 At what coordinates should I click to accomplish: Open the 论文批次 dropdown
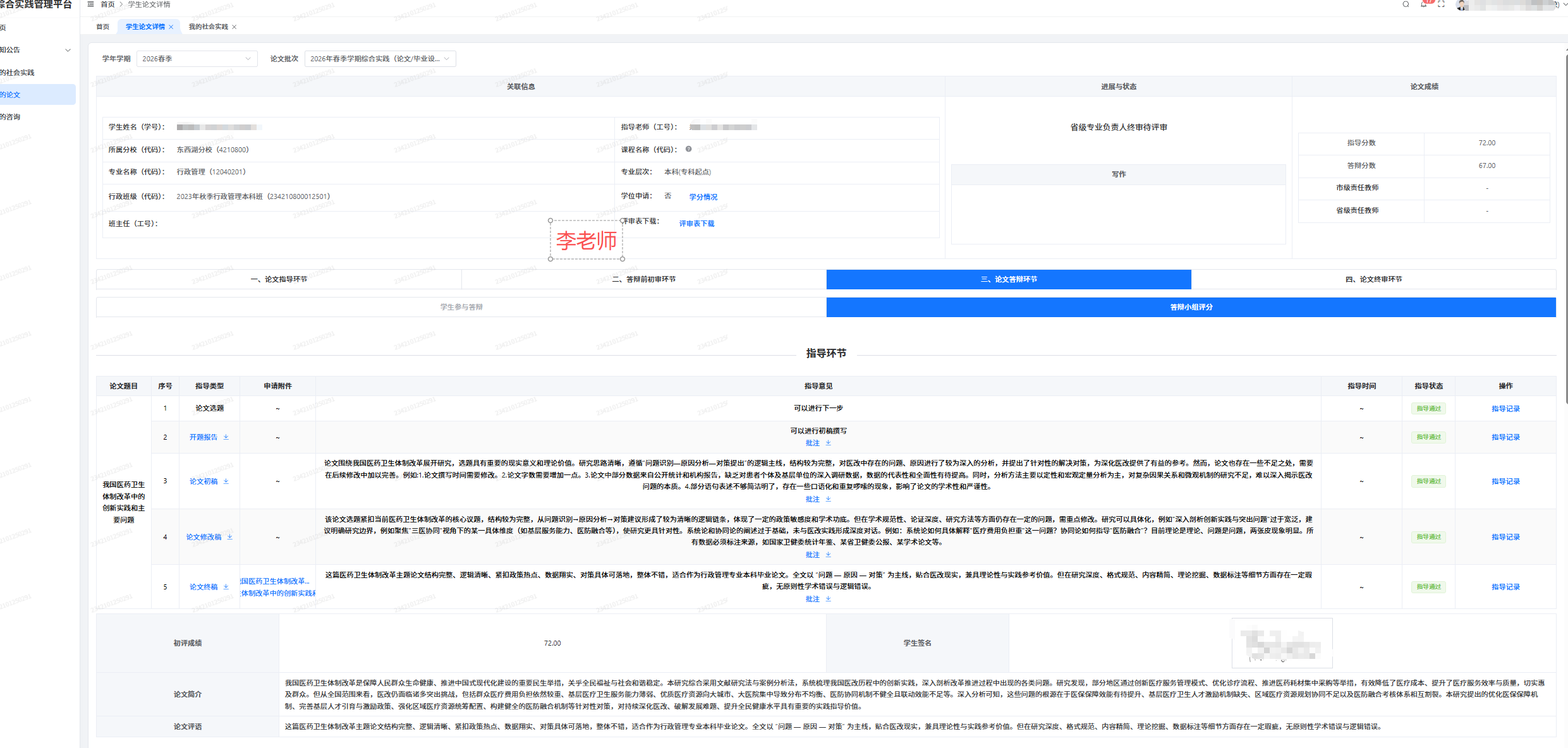pyautogui.click(x=380, y=59)
